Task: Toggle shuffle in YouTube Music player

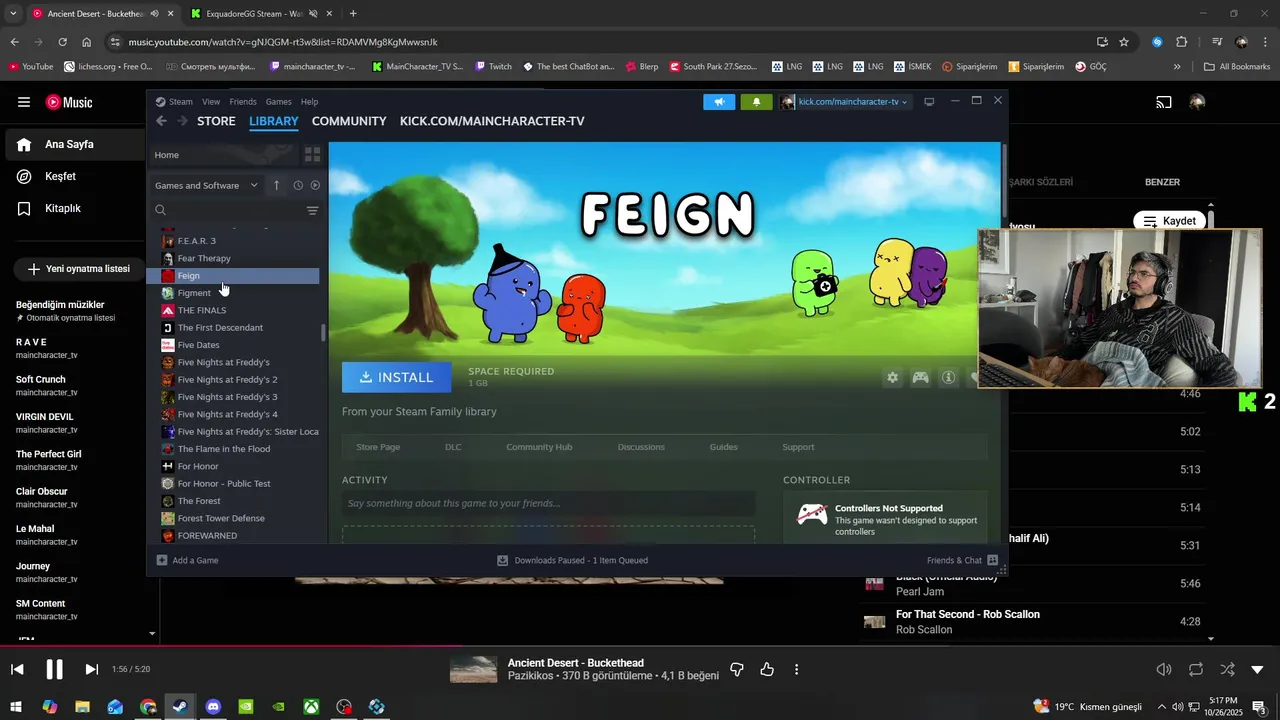Action: pos(1227,669)
